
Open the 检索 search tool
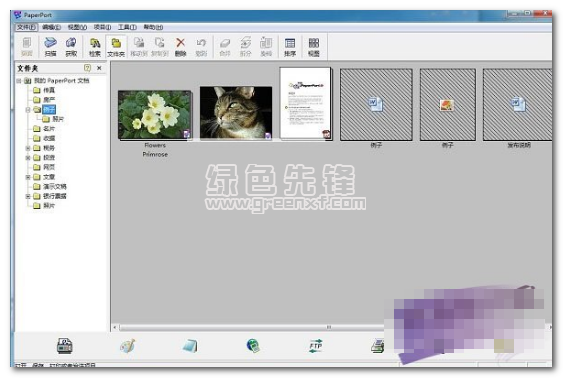tap(95, 47)
